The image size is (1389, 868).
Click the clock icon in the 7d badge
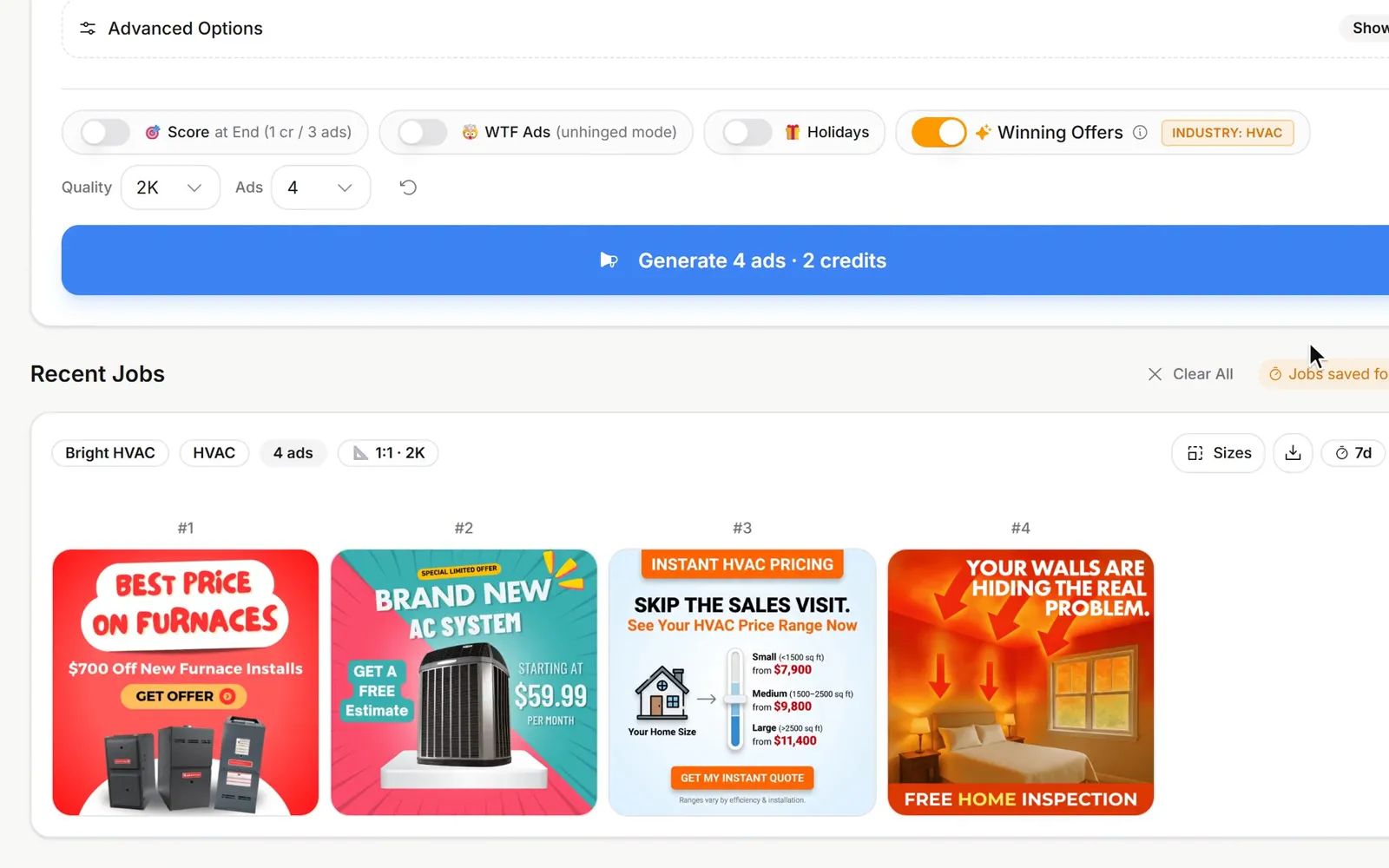[1342, 453]
